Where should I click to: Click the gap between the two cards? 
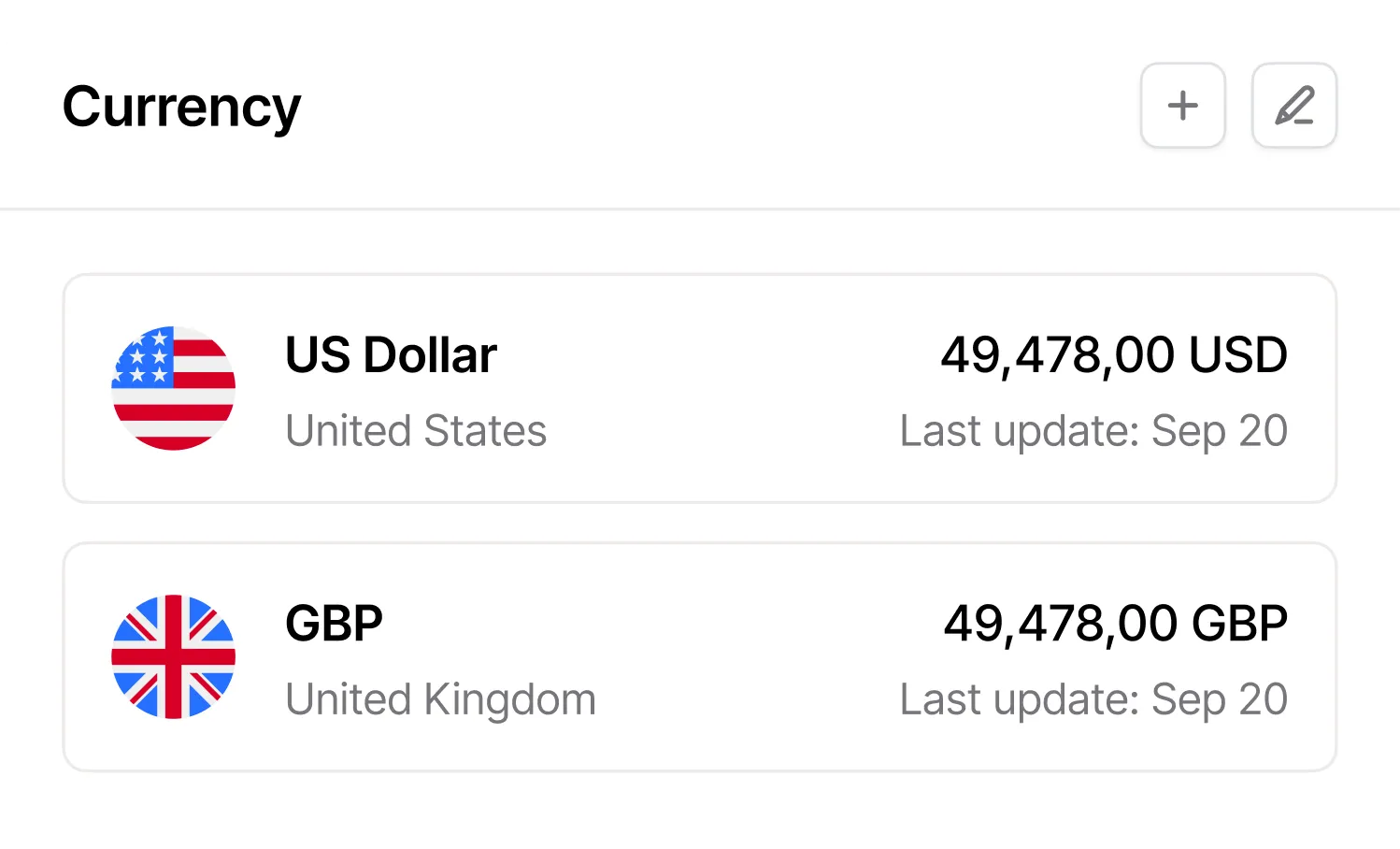click(699, 523)
